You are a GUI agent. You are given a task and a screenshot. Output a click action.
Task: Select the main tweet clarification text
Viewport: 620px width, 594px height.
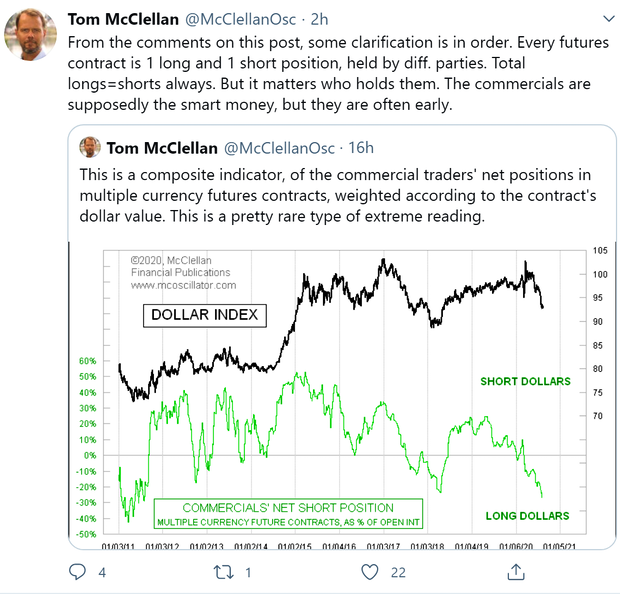(338, 73)
